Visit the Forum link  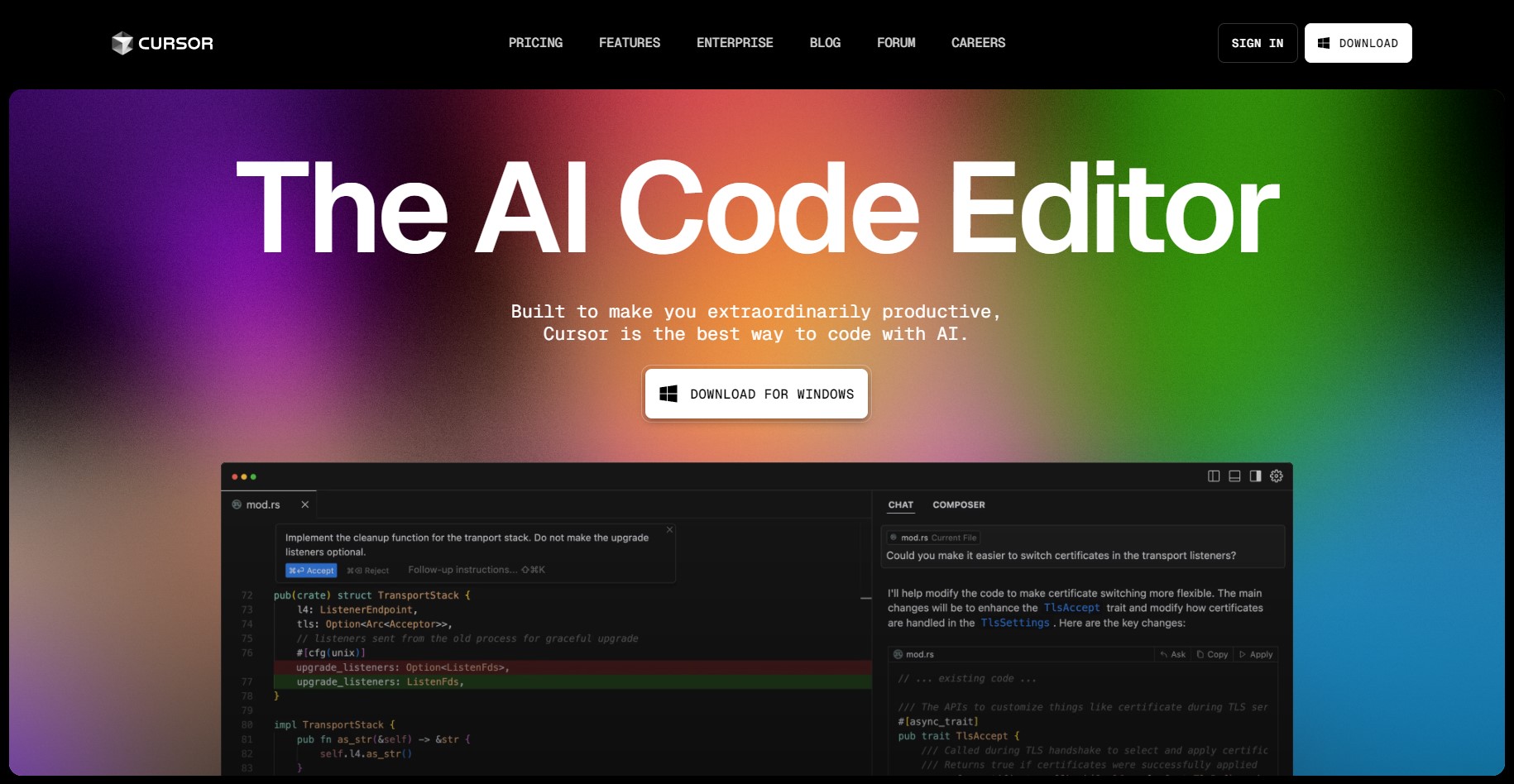click(x=896, y=43)
